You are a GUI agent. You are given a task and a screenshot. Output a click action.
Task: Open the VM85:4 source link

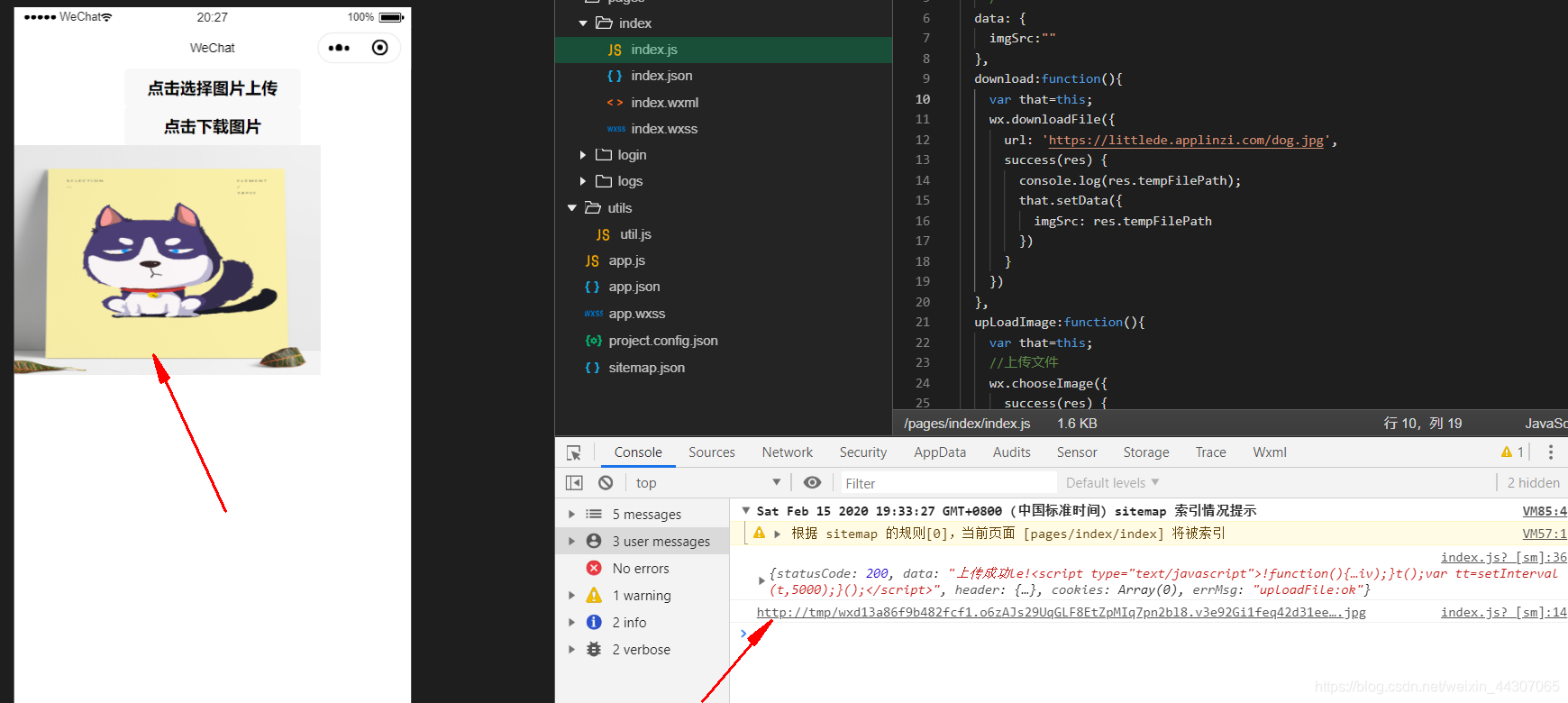point(1545,511)
